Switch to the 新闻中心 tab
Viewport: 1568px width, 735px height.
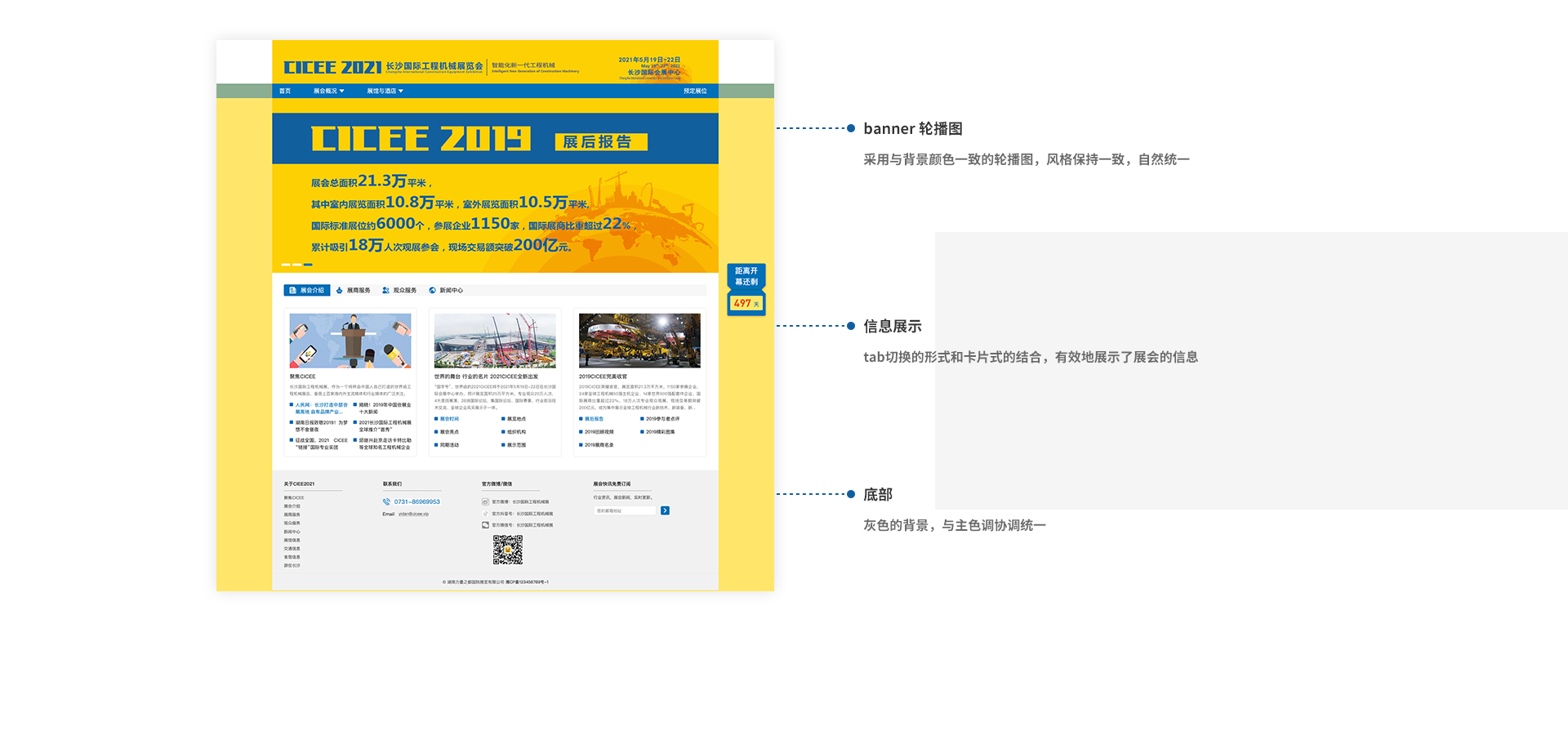[x=446, y=290]
